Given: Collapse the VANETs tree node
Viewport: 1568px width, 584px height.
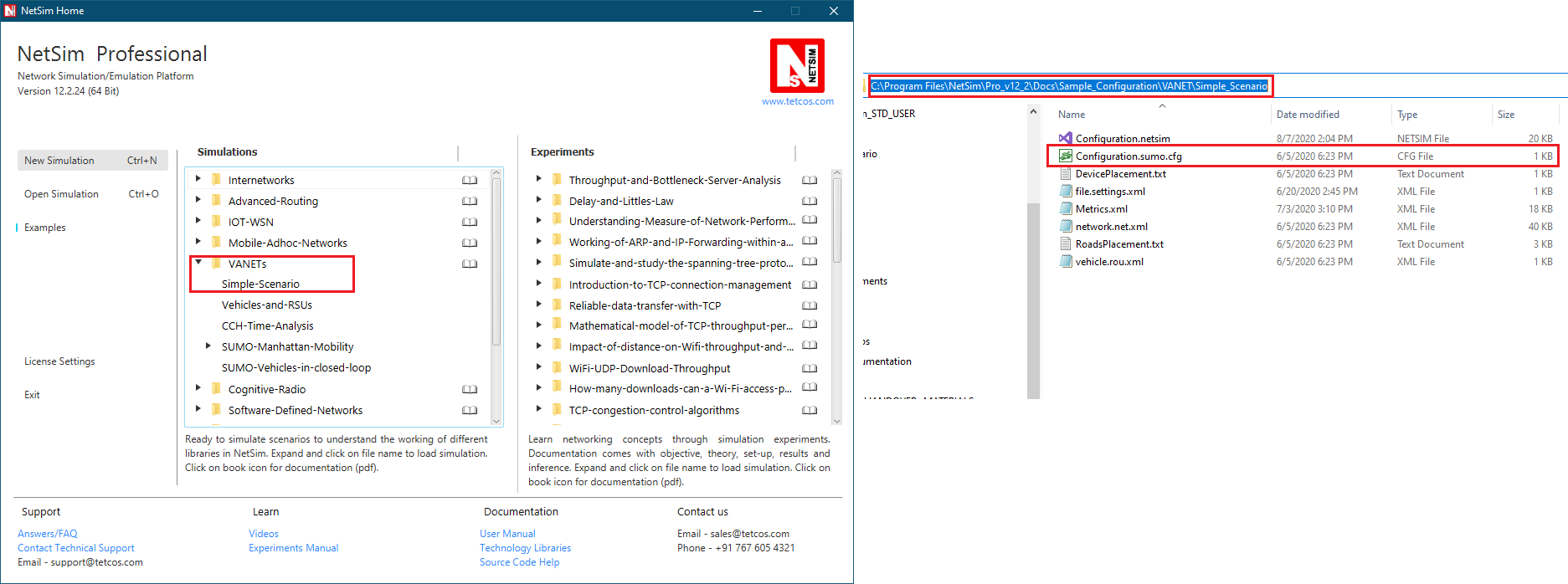Looking at the screenshot, I should pos(198,262).
